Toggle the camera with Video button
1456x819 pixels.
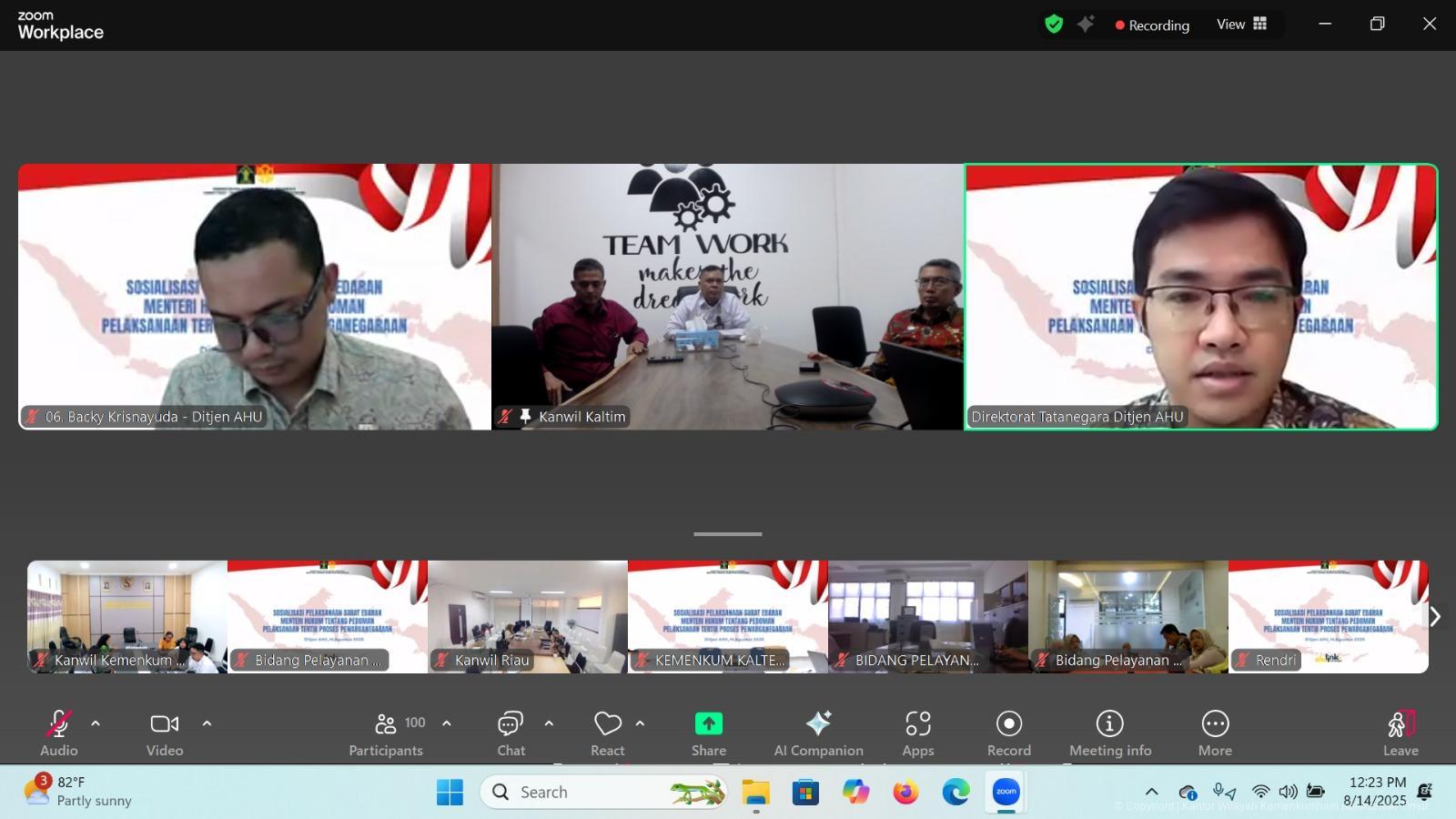(165, 733)
